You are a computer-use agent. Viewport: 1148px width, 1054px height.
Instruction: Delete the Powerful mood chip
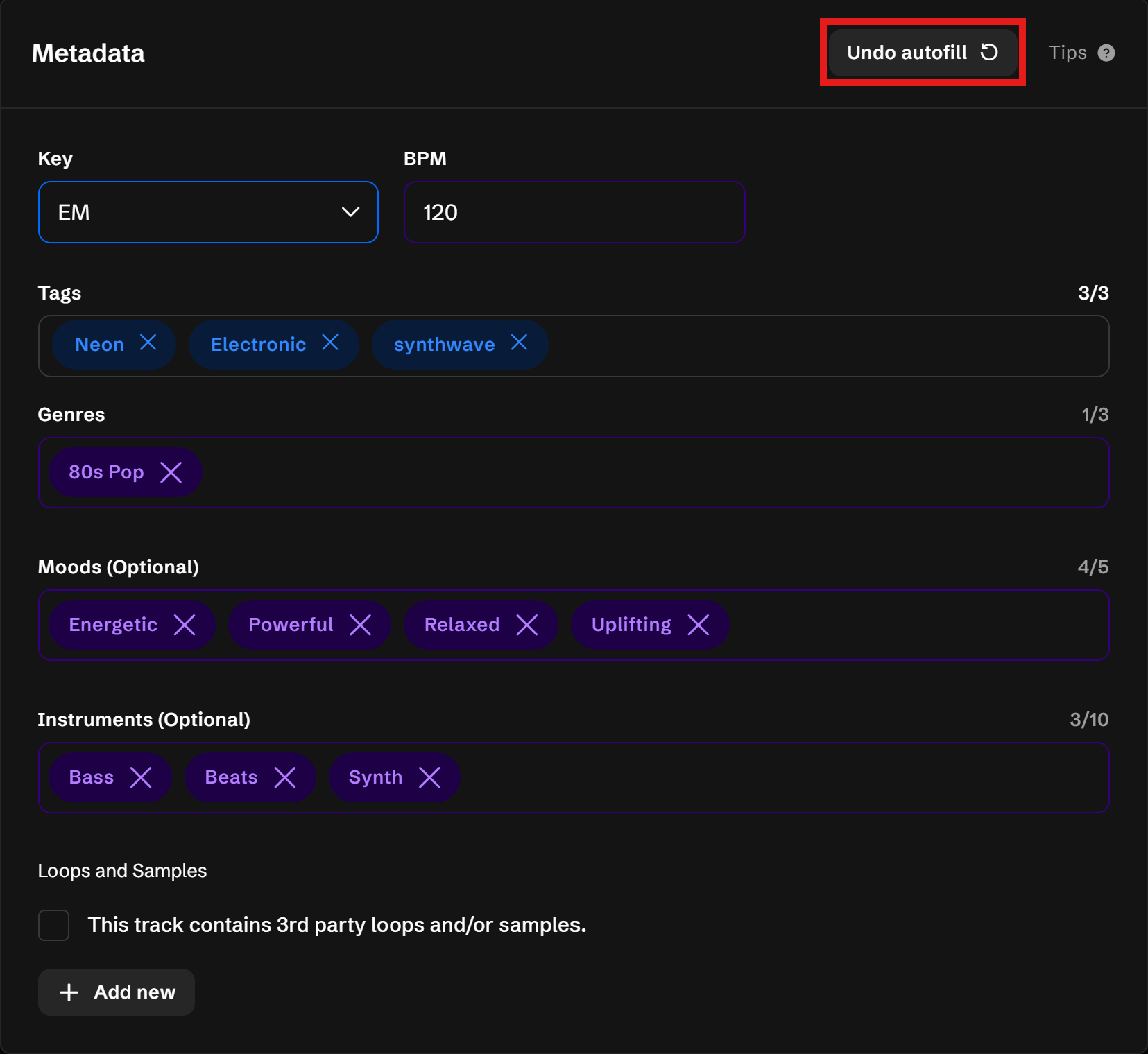tap(360, 625)
